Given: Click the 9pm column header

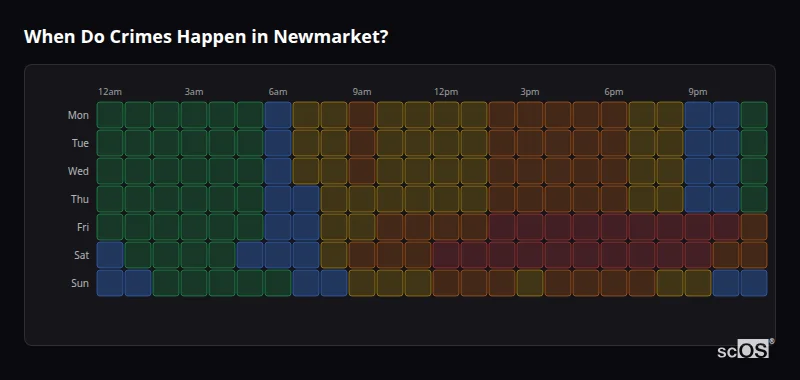Looking at the screenshot, I should click(698, 92).
